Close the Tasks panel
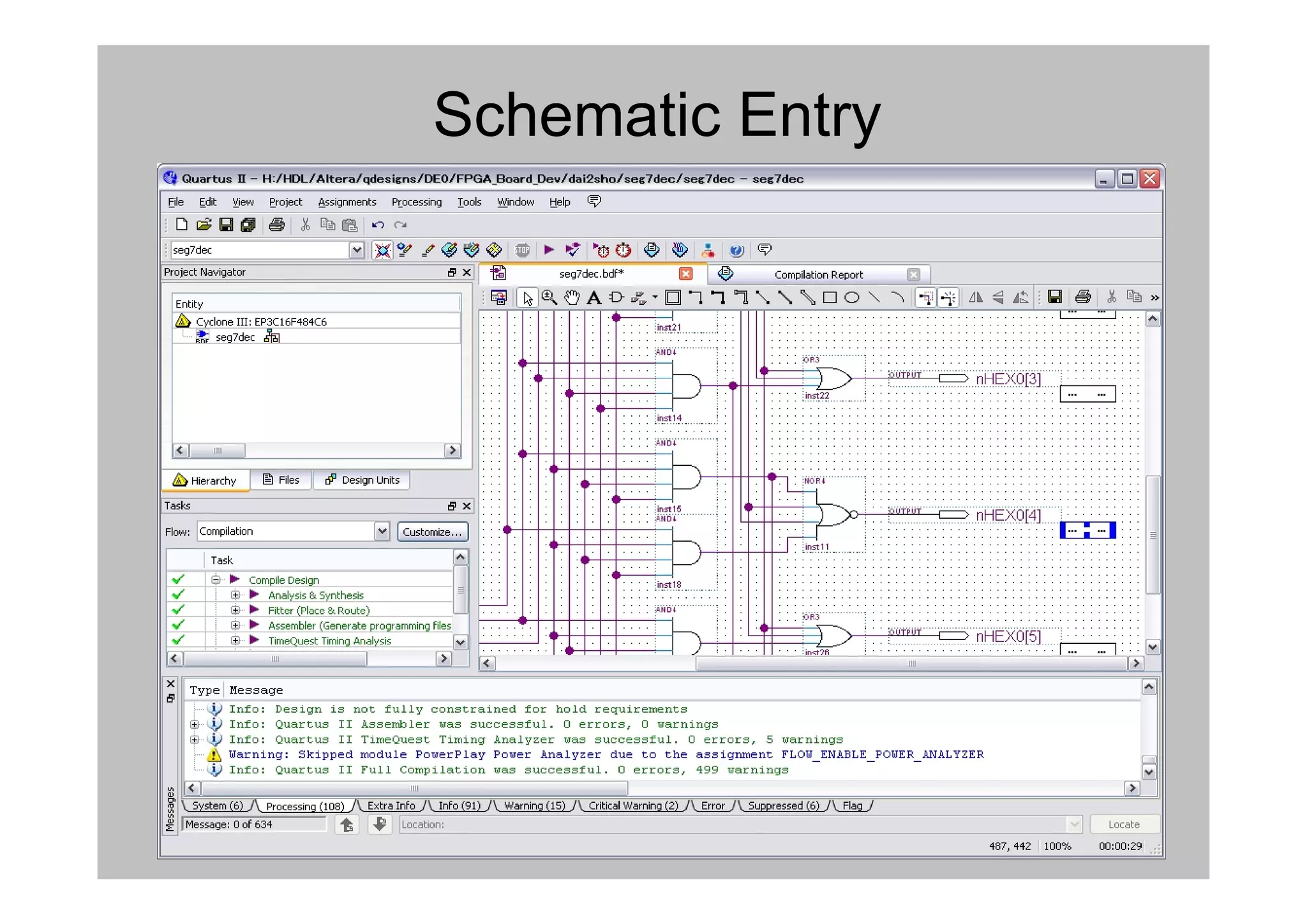This screenshot has width=1307, height=924. (x=467, y=506)
